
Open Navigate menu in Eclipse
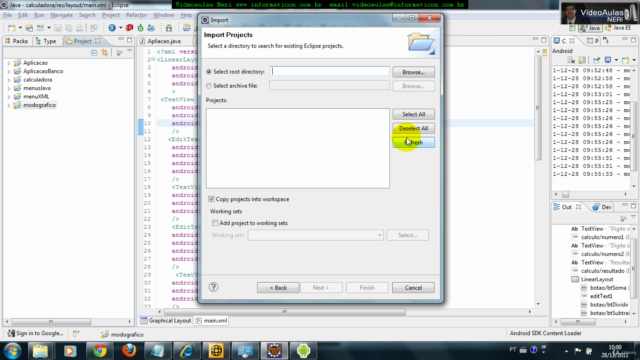pos(62,15)
